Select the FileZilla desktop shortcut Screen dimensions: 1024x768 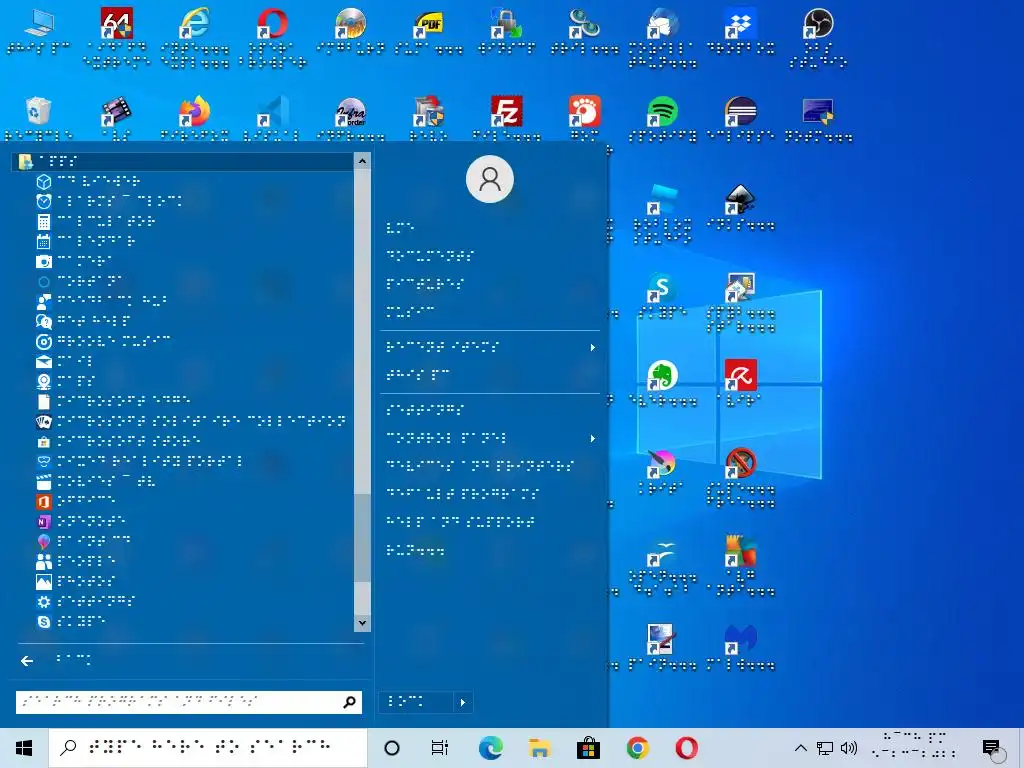point(507,119)
